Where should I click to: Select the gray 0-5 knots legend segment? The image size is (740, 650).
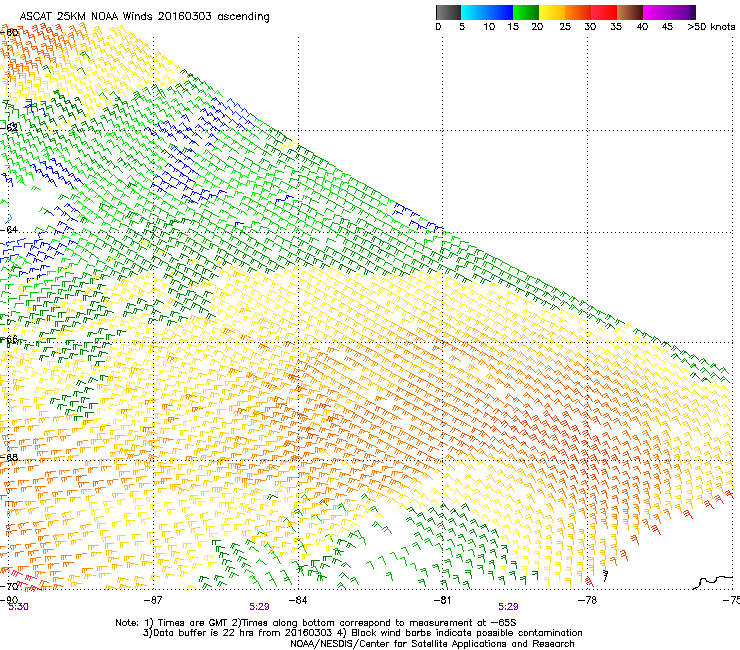point(448,12)
